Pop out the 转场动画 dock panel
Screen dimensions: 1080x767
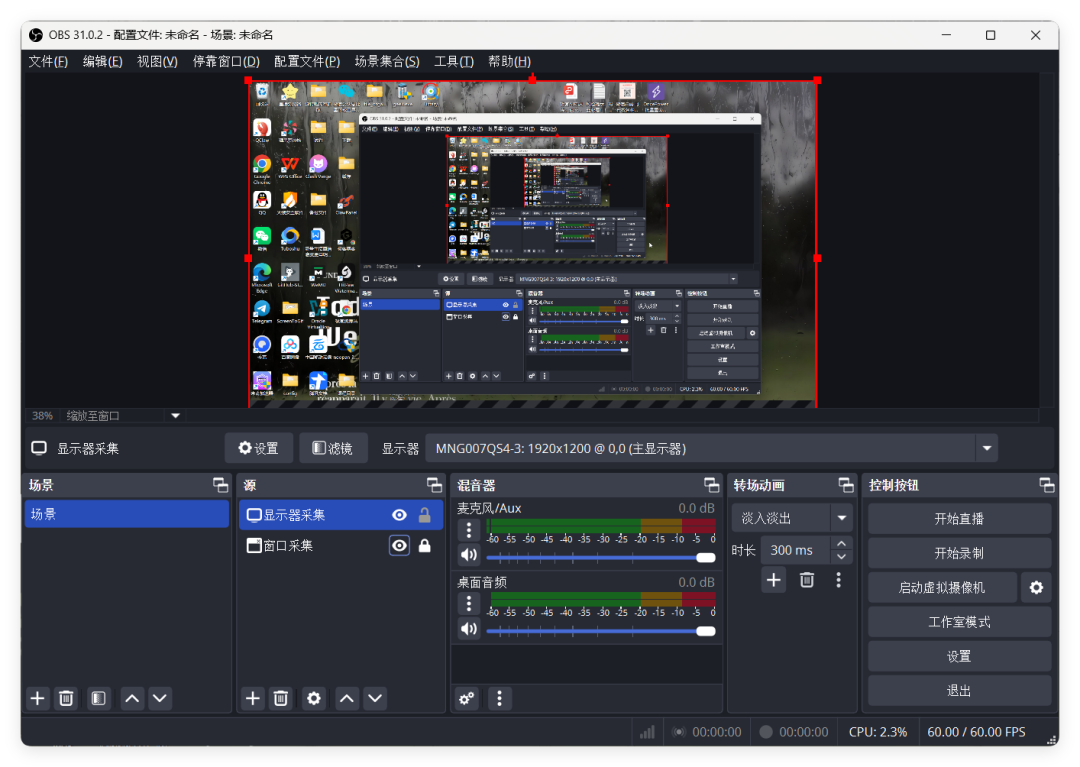coord(846,485)
